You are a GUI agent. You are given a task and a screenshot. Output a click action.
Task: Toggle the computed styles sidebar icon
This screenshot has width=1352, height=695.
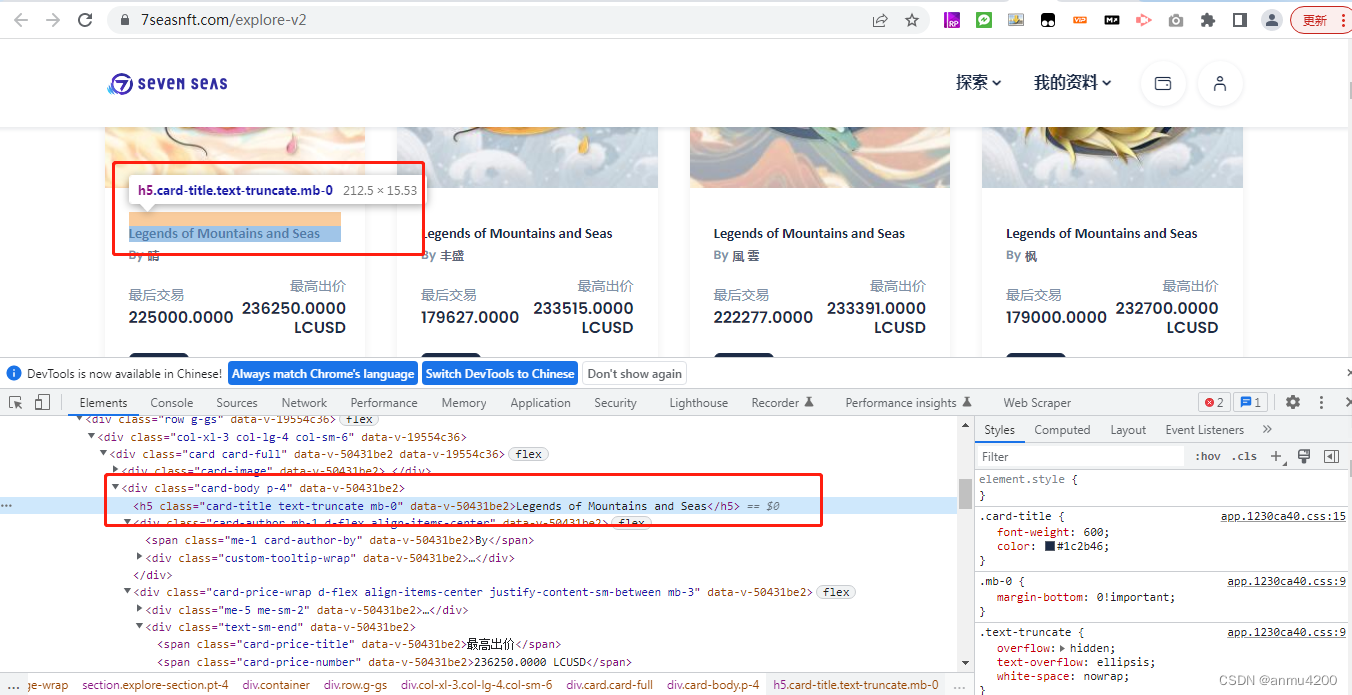1331,456
